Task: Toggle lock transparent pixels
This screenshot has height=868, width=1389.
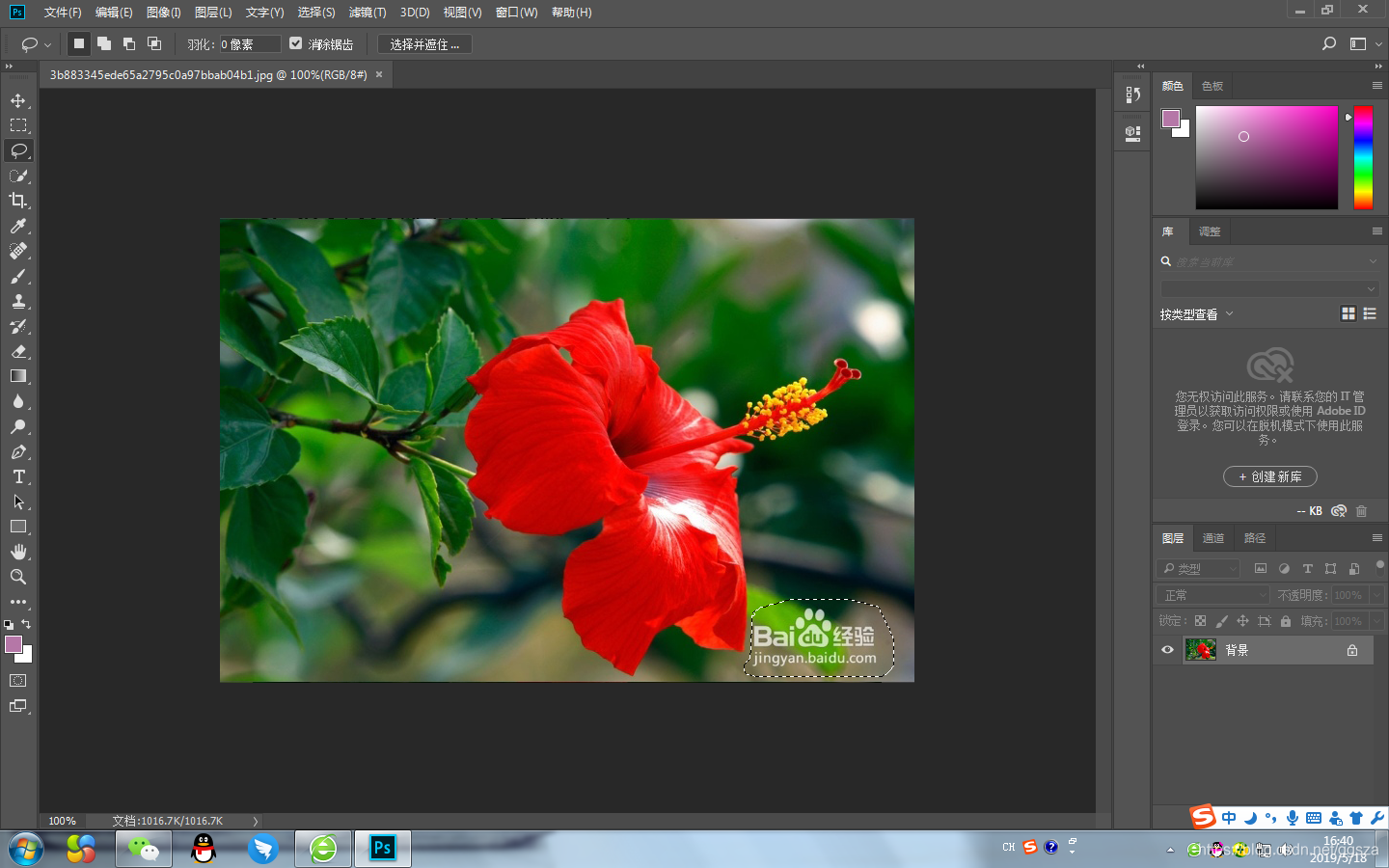Action: [x=1200, y=621]
